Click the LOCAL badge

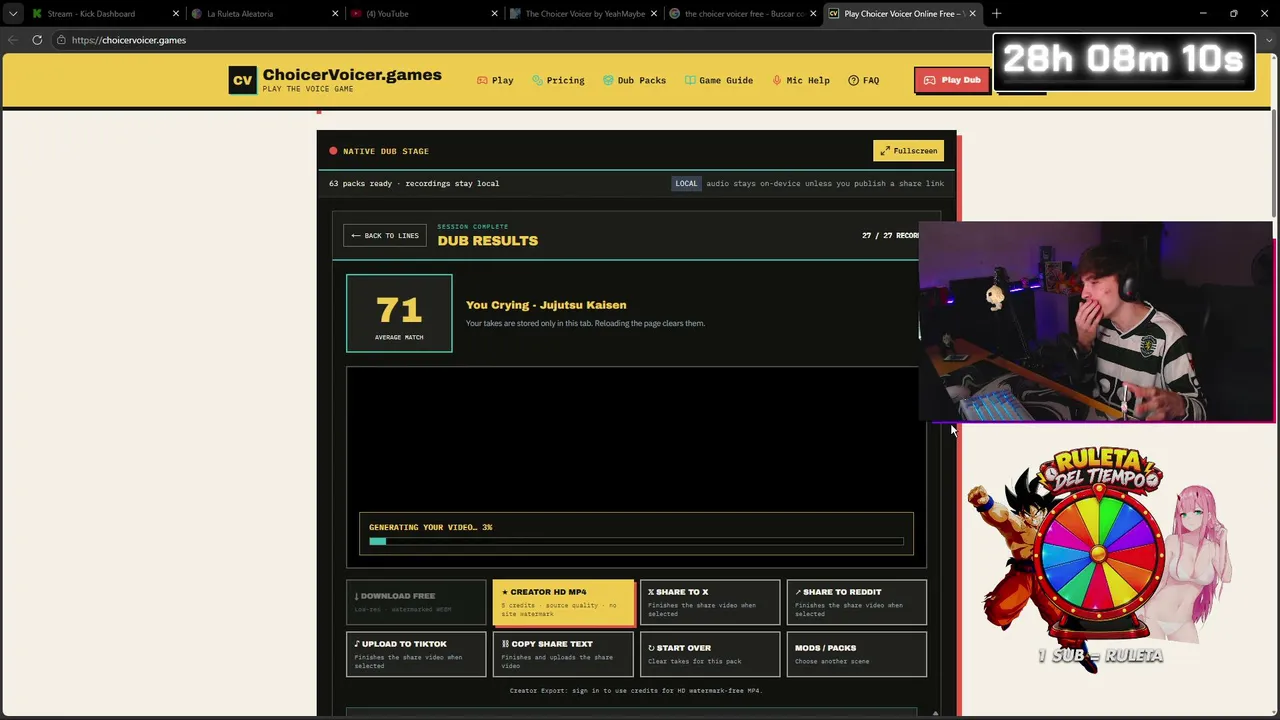(x=686, y=183)
